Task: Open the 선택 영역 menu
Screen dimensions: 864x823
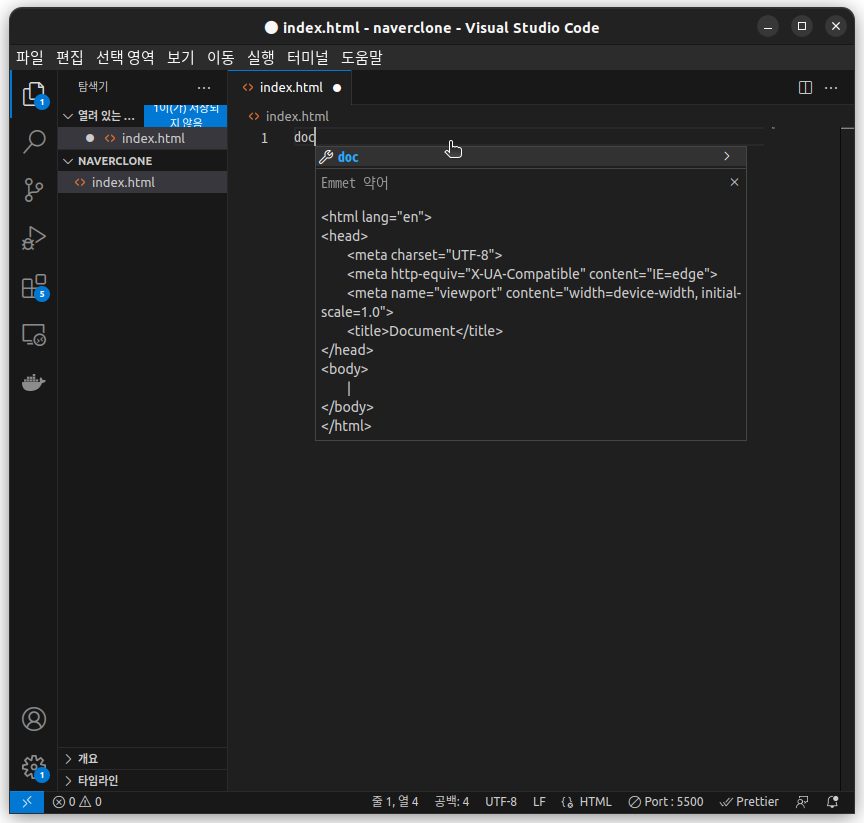Action: [x=125, y=57]
